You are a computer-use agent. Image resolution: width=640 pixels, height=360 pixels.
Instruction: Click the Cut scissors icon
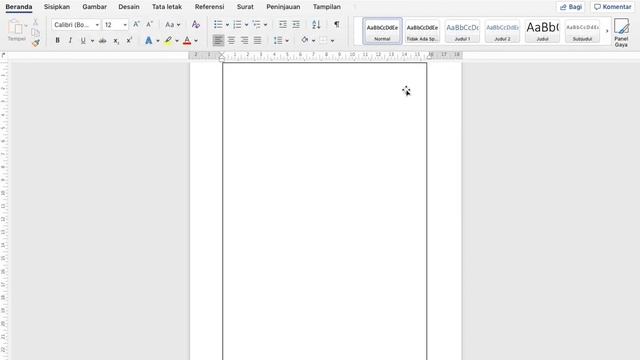pos(36,22)
